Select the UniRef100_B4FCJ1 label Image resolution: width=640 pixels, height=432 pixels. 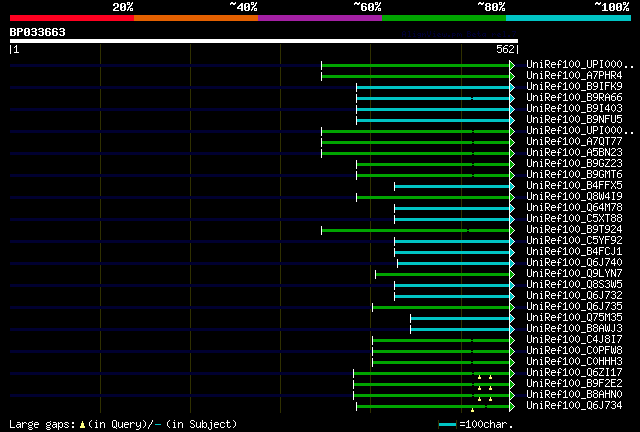(x=574, y=252)
